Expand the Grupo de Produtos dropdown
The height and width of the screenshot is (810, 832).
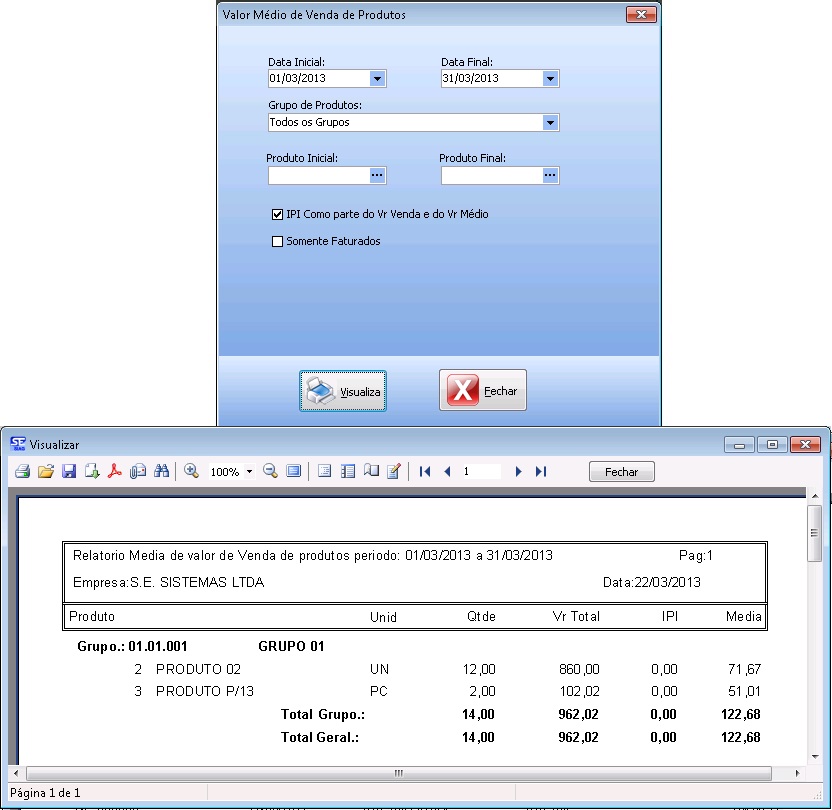pyautogui.click(x=550, y=123)
